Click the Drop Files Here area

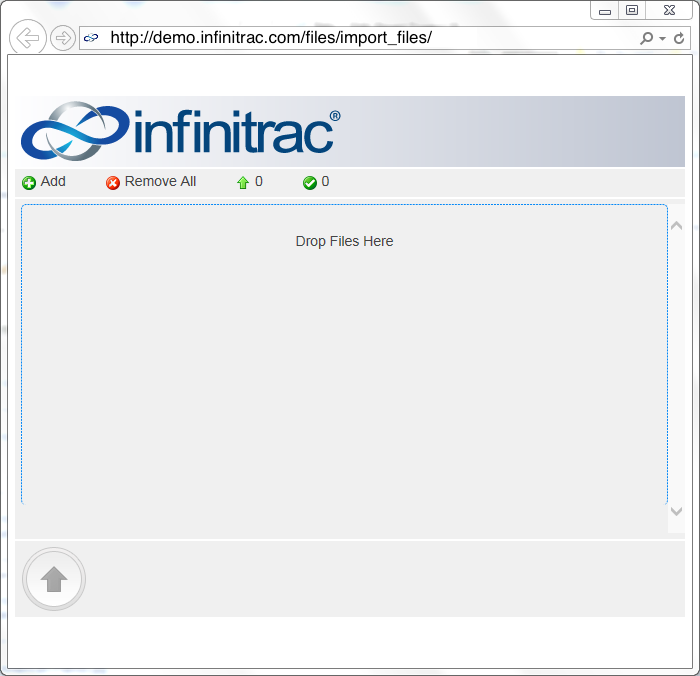(344, 355)
